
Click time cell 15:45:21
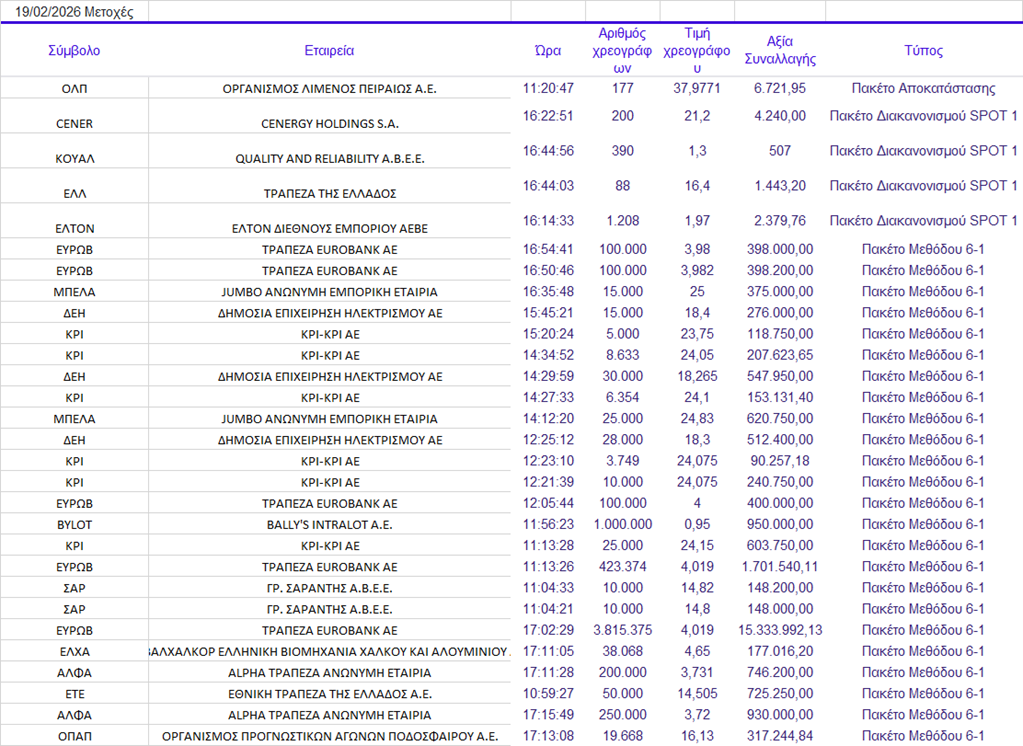[x=548, y=313]
